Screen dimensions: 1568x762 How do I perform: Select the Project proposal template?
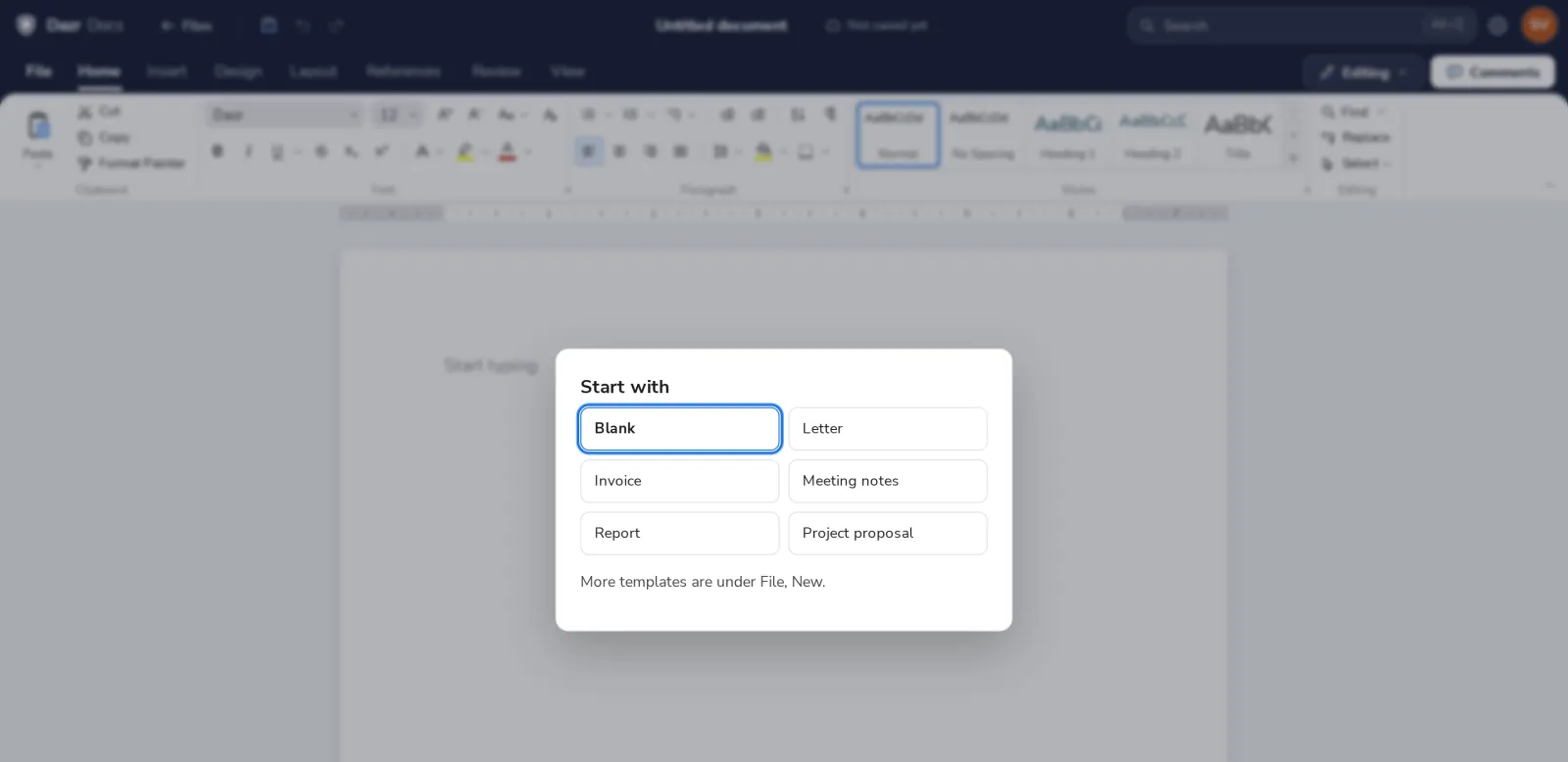click(x=887, y=533)
